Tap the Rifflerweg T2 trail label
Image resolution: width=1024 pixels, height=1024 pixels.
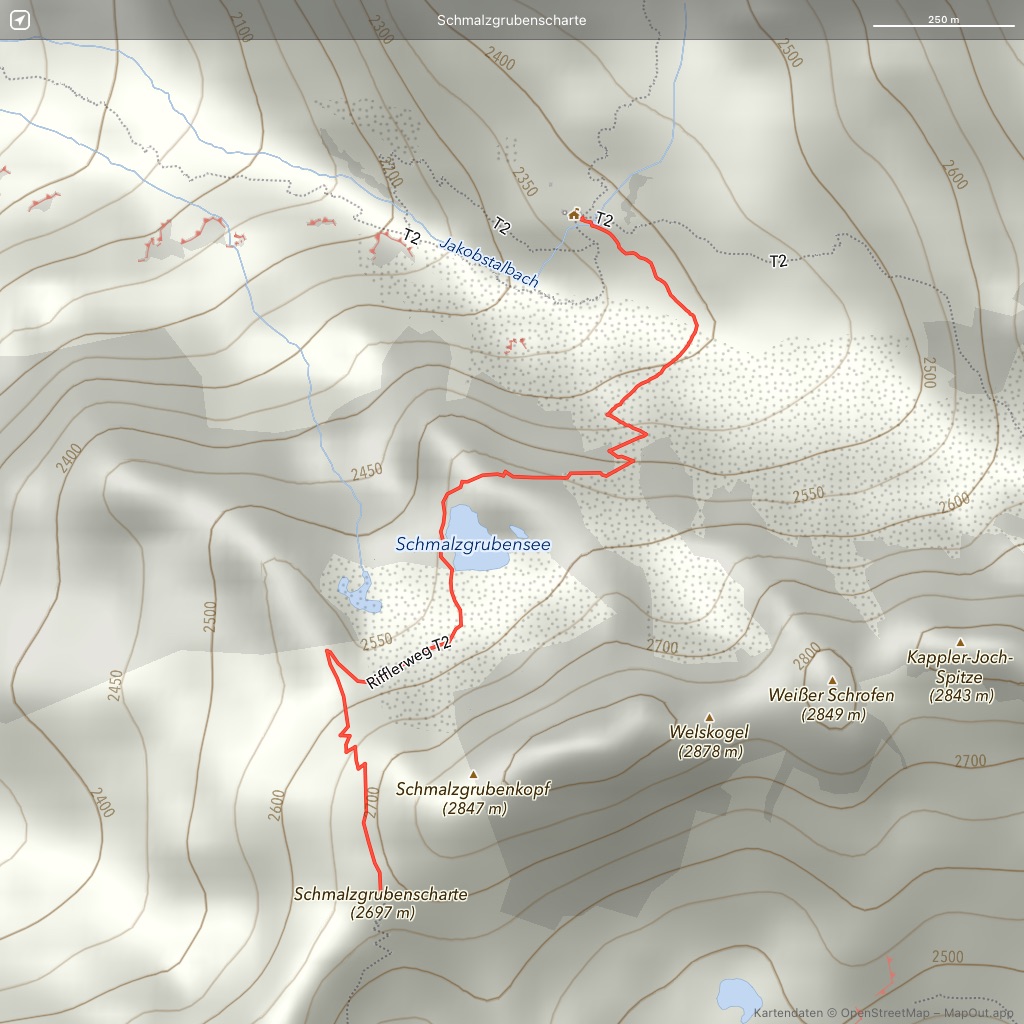pos(408,664)
